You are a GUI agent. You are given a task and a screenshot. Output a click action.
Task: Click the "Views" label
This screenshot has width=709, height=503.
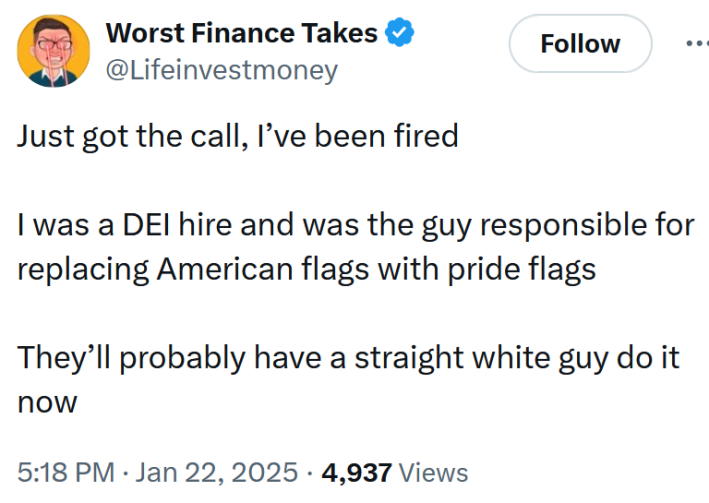click(x=435, y=471)
